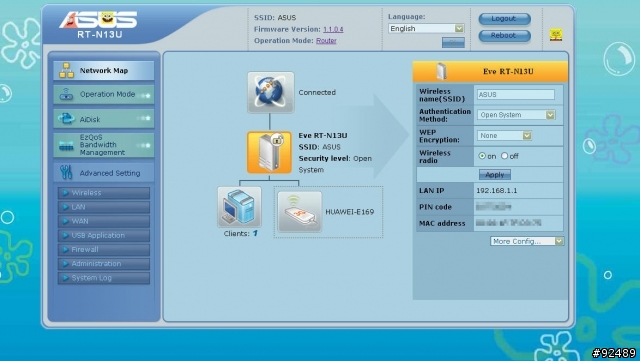Image resolution: width=640 pixels, height=361 pixels.
Task: Open the Clients computer icon
Action: (239, 207)
